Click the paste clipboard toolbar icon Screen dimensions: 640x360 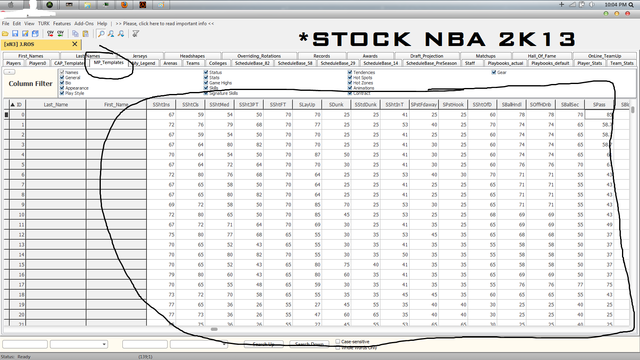pyautogui.click(x=85, y=33)
